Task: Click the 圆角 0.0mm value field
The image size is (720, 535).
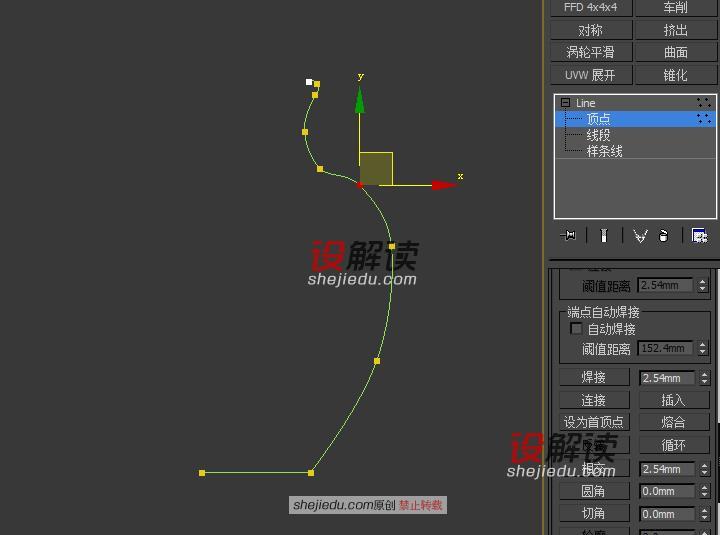Action: [667, 491]
